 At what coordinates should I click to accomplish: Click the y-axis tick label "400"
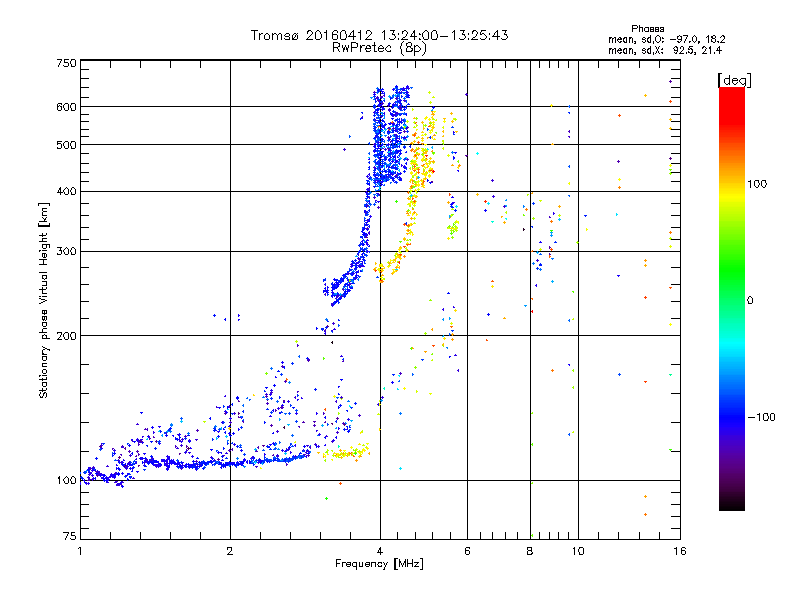[x=66, y=192]
